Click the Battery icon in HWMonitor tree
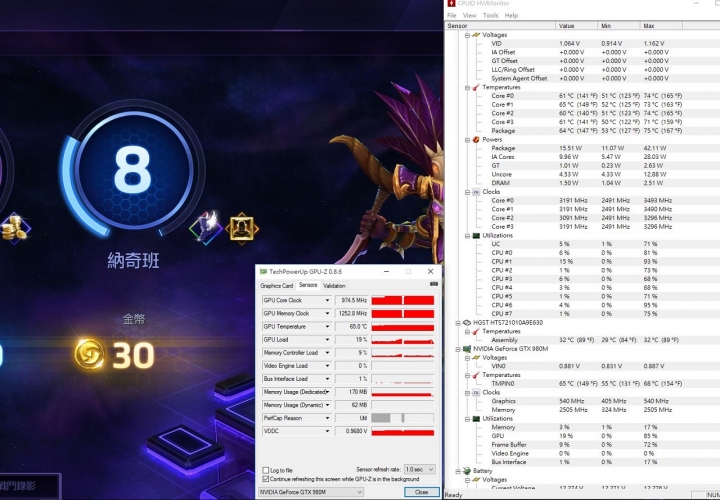 [467, 471]
